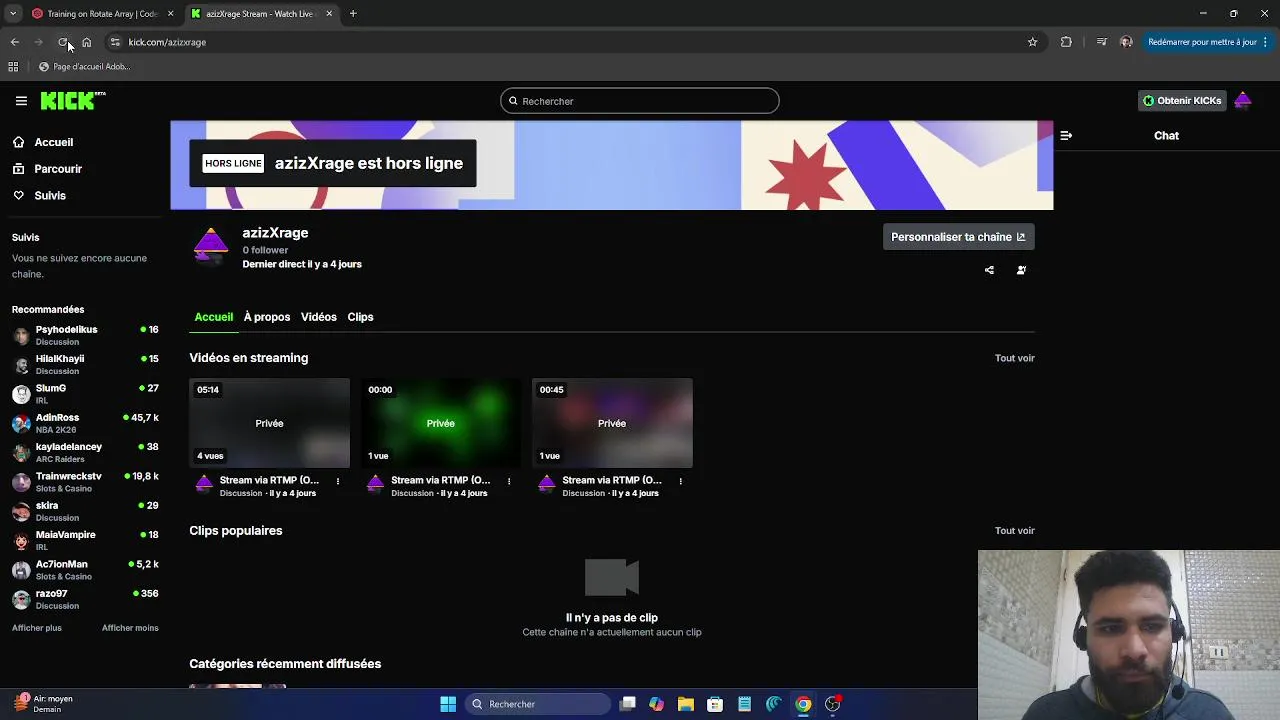Click the azizXrage channel avatar
This screenshot has height=720, width=1280.
coord(210,246)
